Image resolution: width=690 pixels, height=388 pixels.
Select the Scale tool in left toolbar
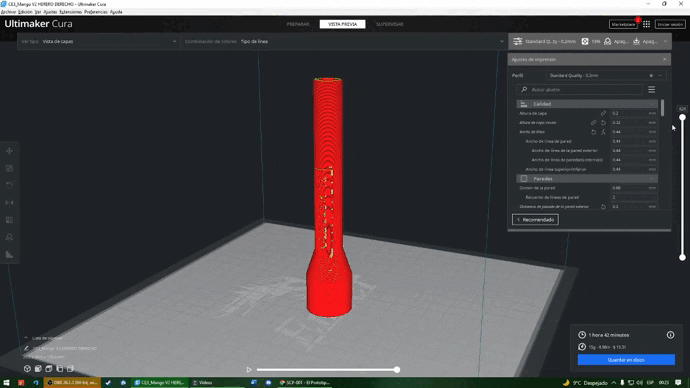(9, 168)
